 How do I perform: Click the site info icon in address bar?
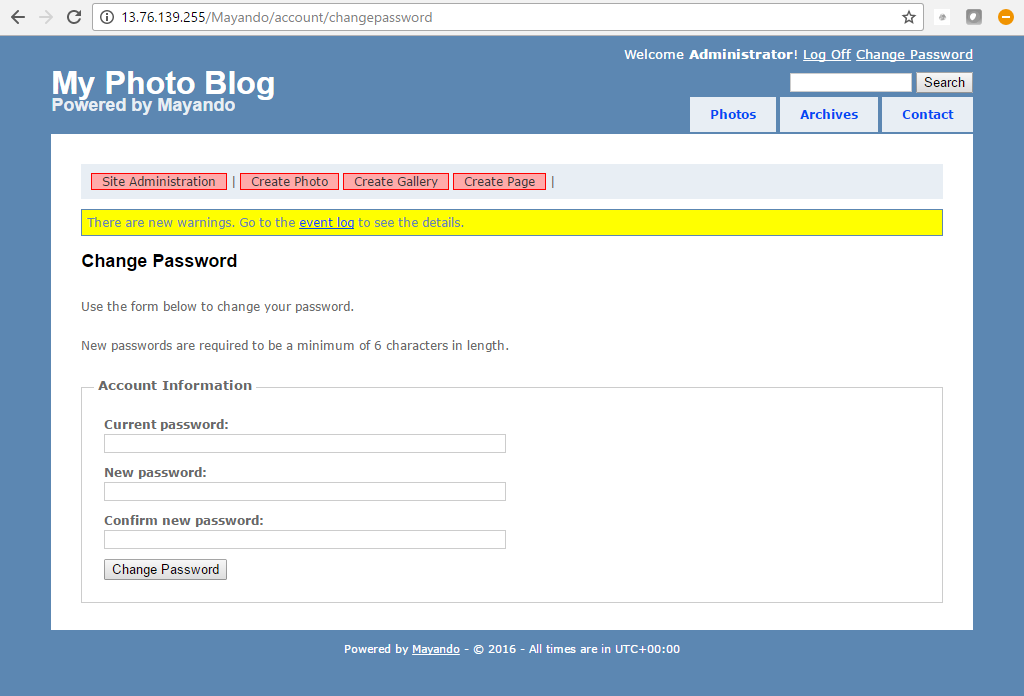[108, 17]
